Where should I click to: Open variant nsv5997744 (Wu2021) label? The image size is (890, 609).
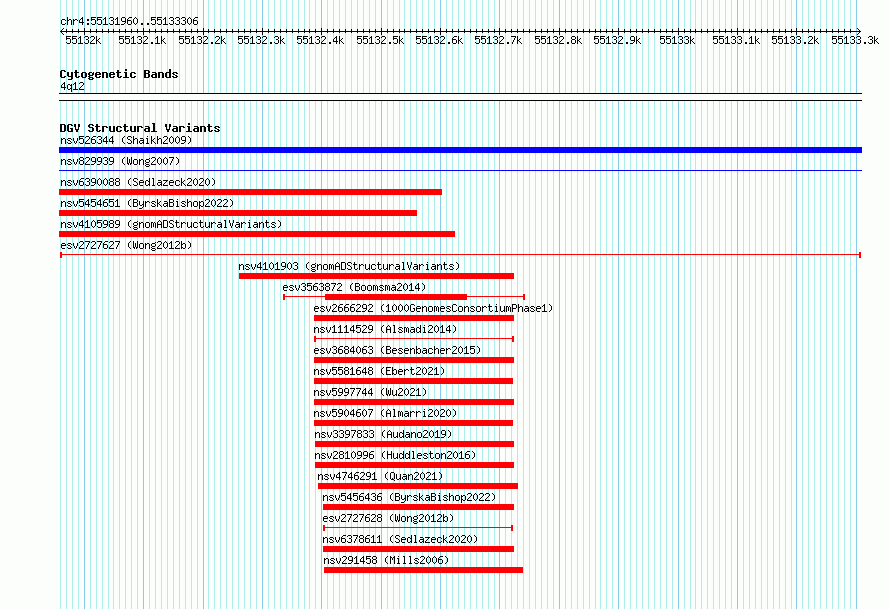[x=370, y=392]
